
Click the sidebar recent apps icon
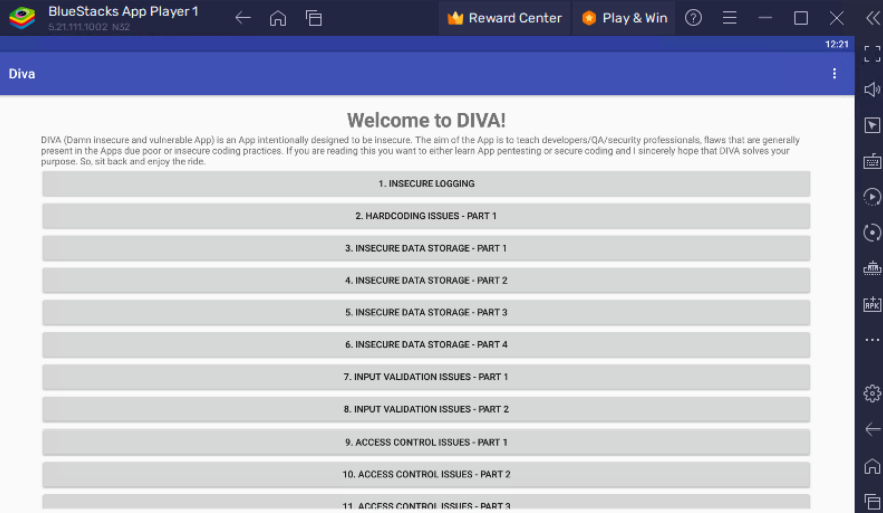point(872,501)
